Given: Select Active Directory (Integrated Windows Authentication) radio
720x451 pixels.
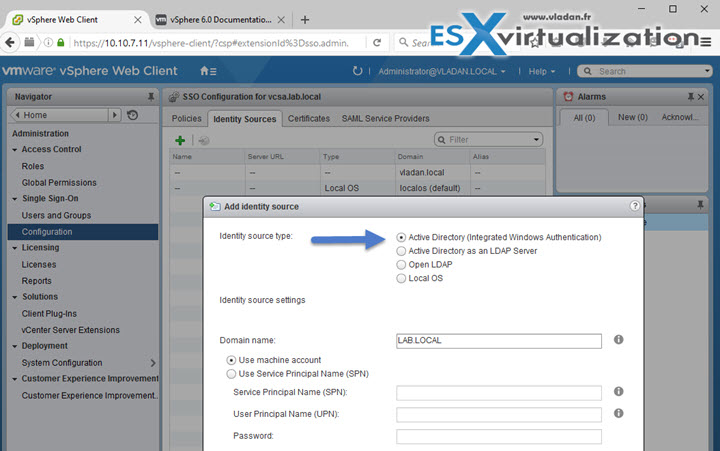Looking at the screenshot, I should click(x=401, y=237).
